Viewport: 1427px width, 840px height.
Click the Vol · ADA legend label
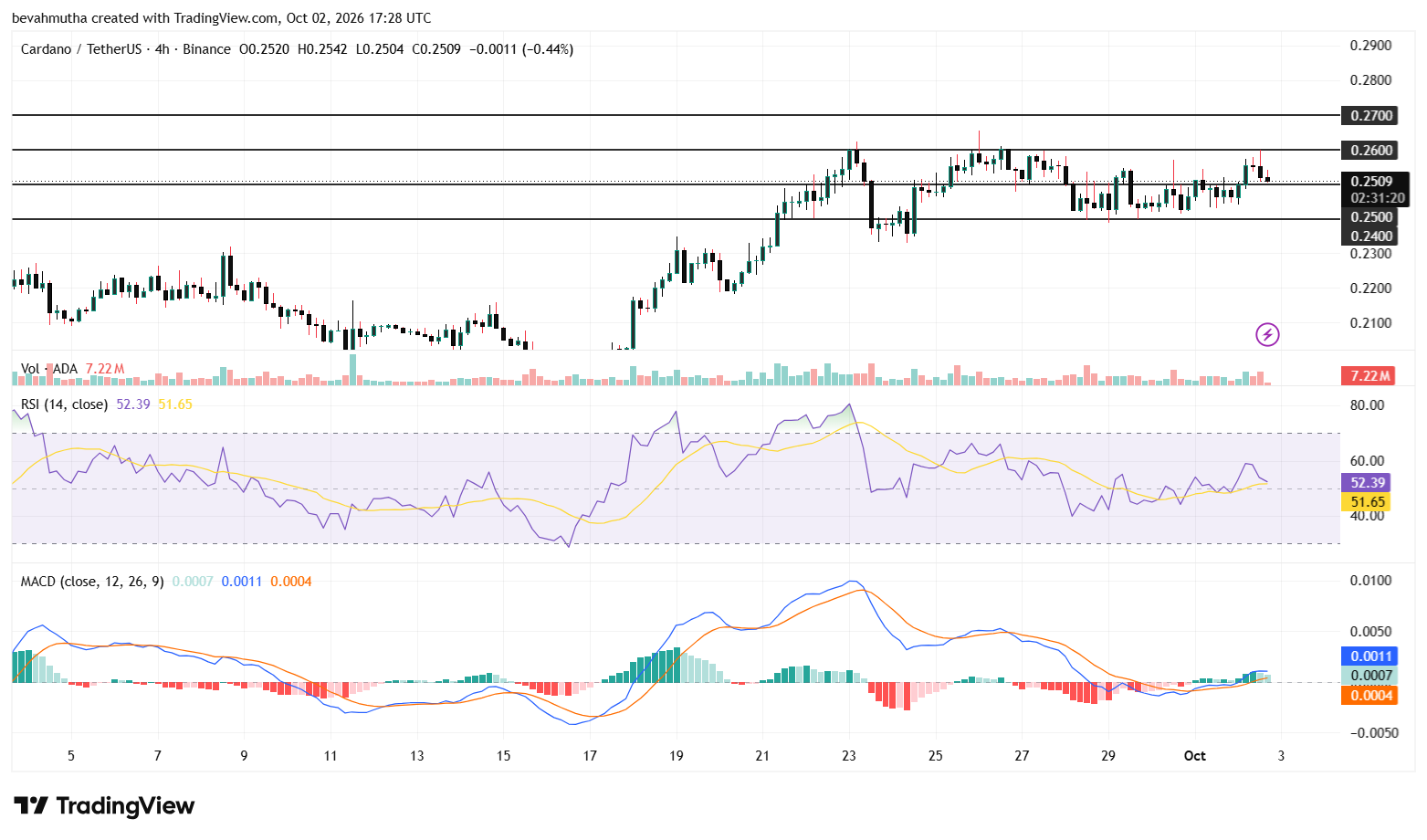tap(49, 369)
